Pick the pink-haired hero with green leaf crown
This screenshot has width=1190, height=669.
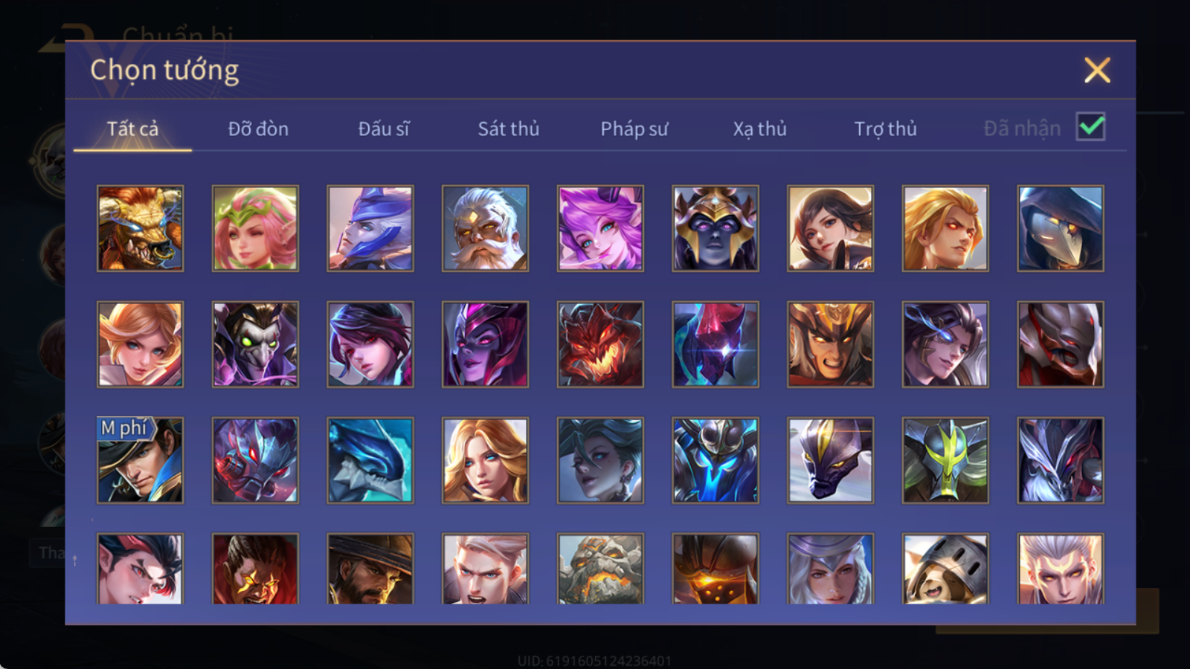point(255,228)
